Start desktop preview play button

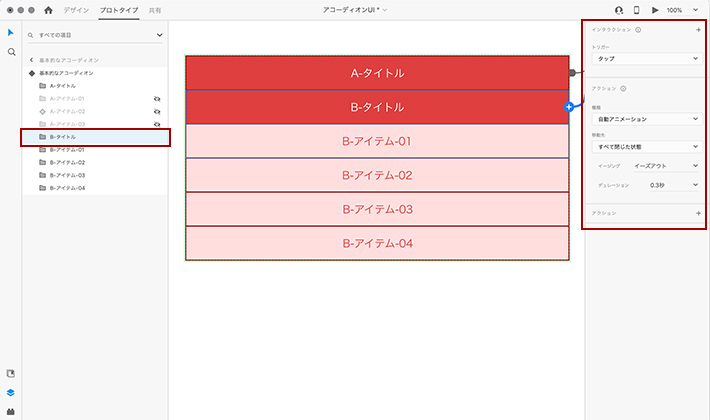pyautogui.click(x=655, y=10)
